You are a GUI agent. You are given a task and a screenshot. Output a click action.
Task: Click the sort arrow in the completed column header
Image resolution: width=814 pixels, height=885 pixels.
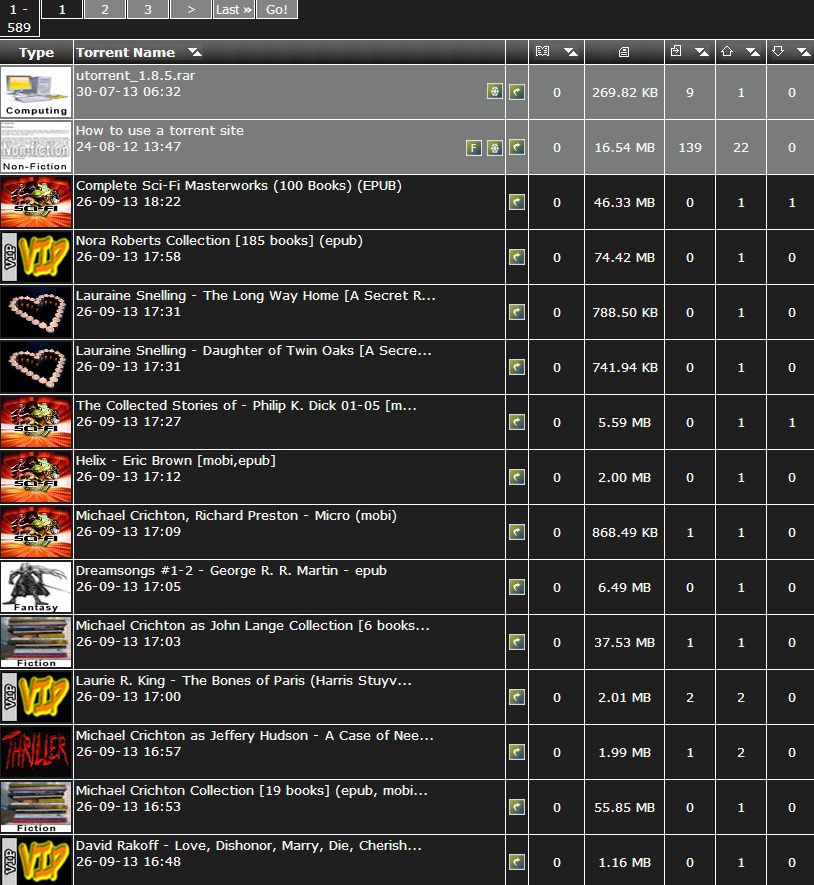tap(702, 52)
